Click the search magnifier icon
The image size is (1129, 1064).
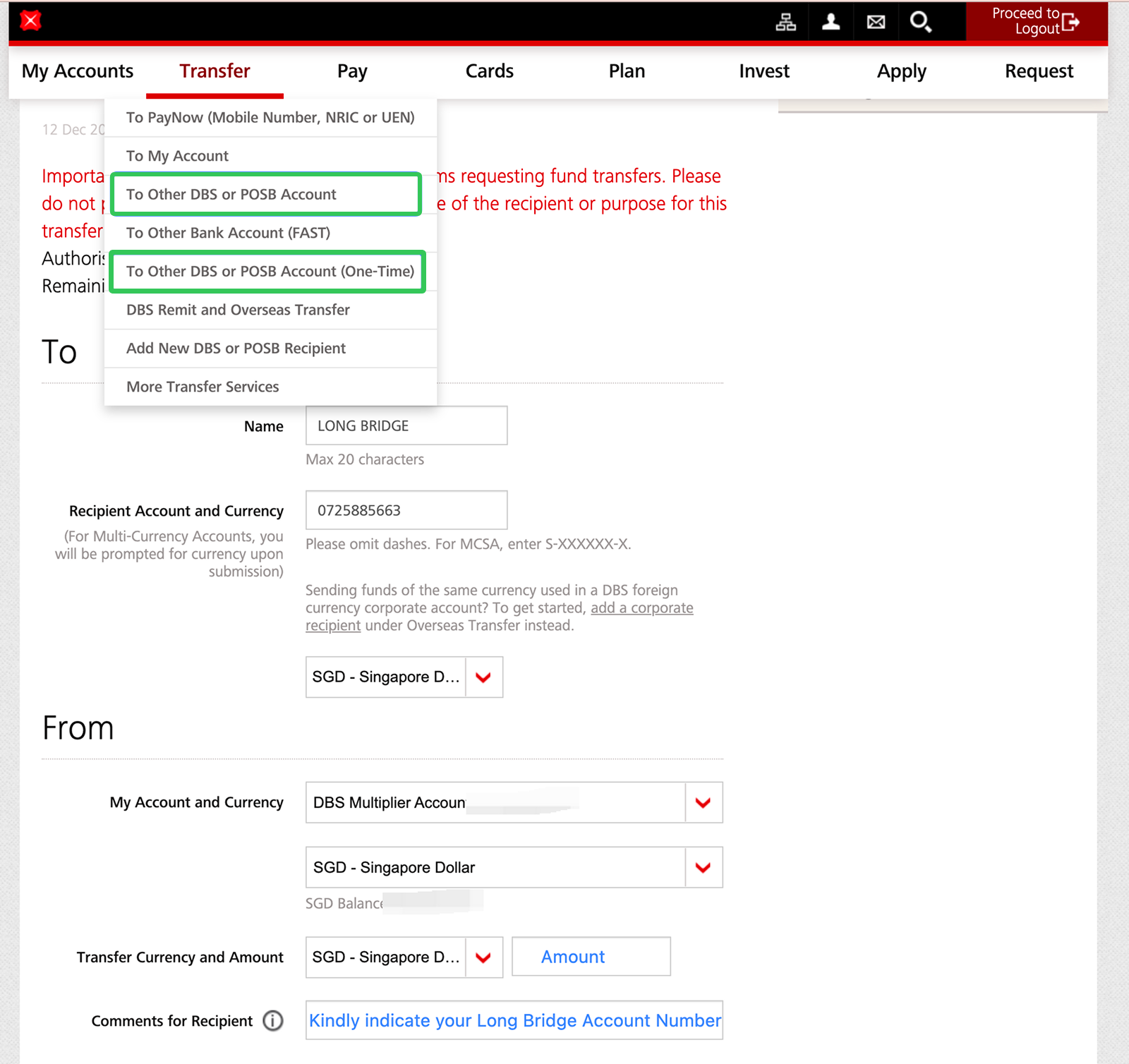point(920,23)
